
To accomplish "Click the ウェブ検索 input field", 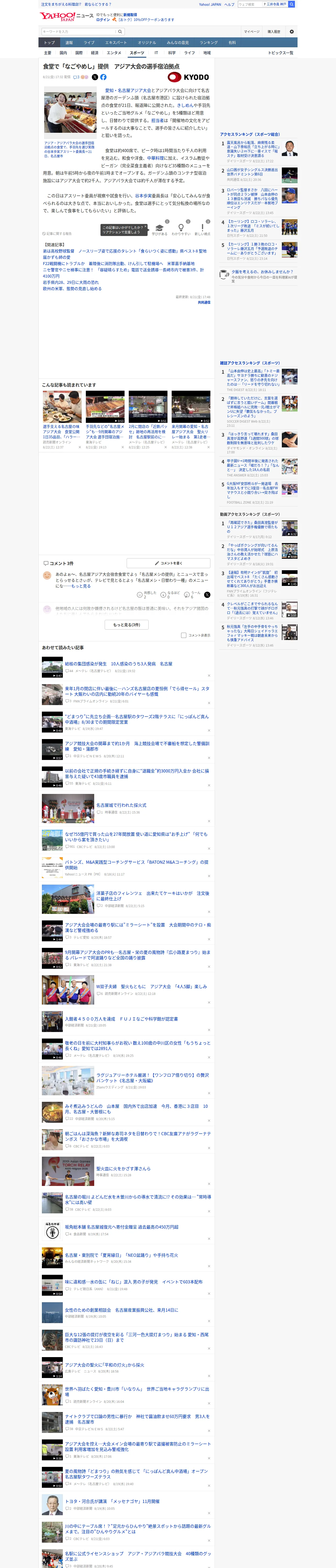I will (x=250, y=4).
